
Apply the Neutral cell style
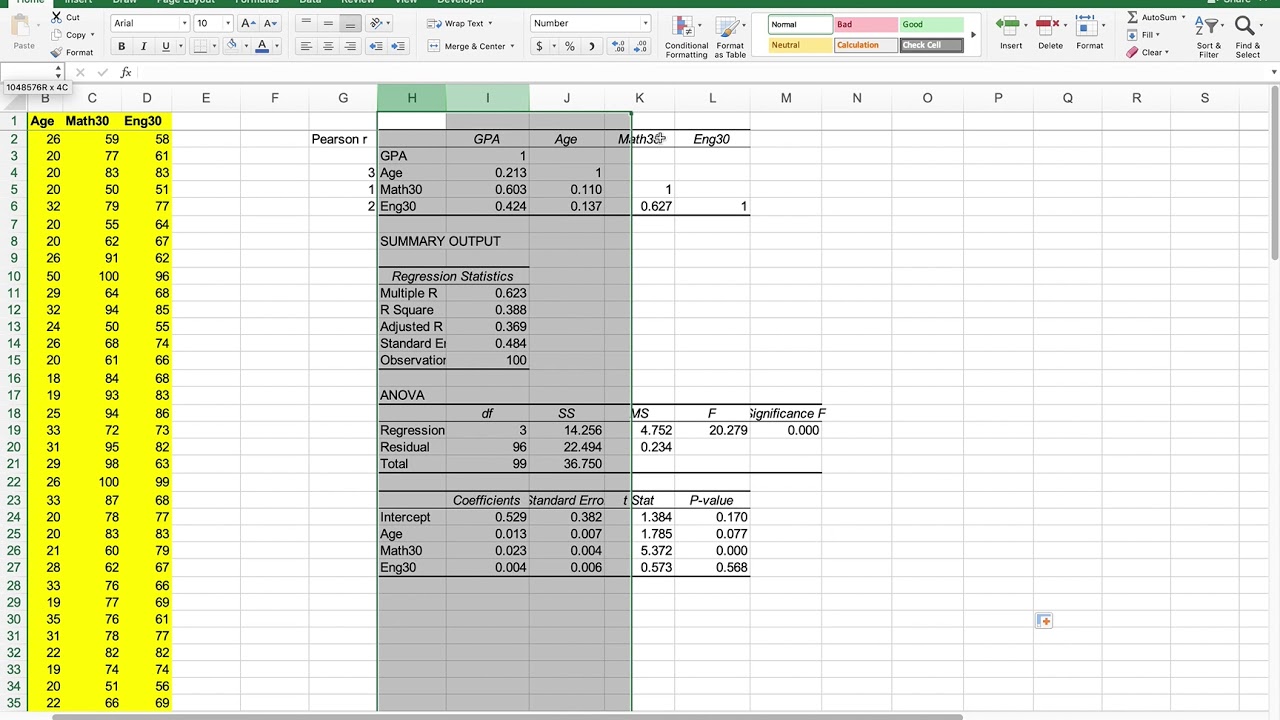799,45
